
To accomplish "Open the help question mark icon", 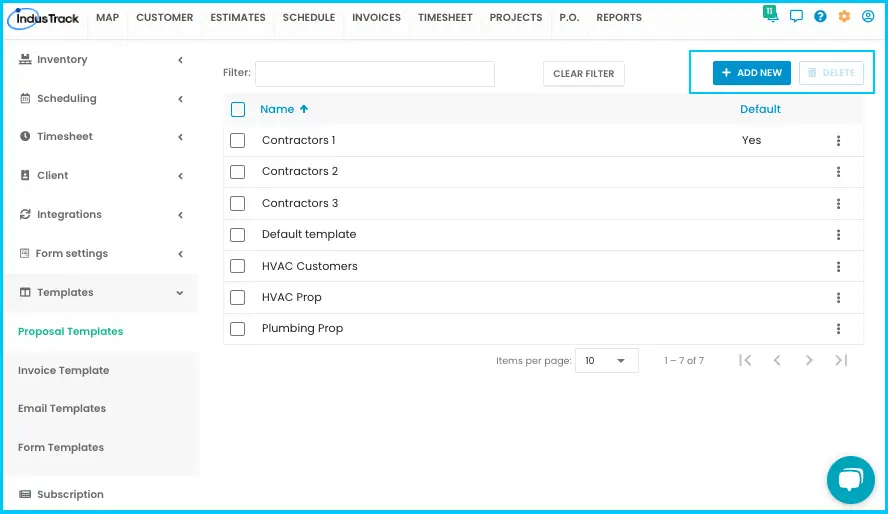I will click(x=820, y=16).
